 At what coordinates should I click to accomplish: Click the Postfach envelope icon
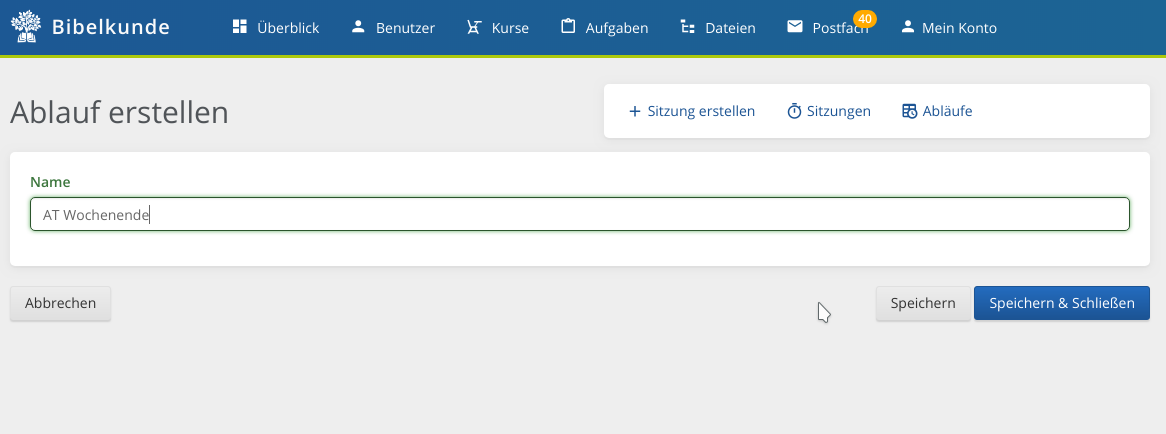(x=795, y=27)
